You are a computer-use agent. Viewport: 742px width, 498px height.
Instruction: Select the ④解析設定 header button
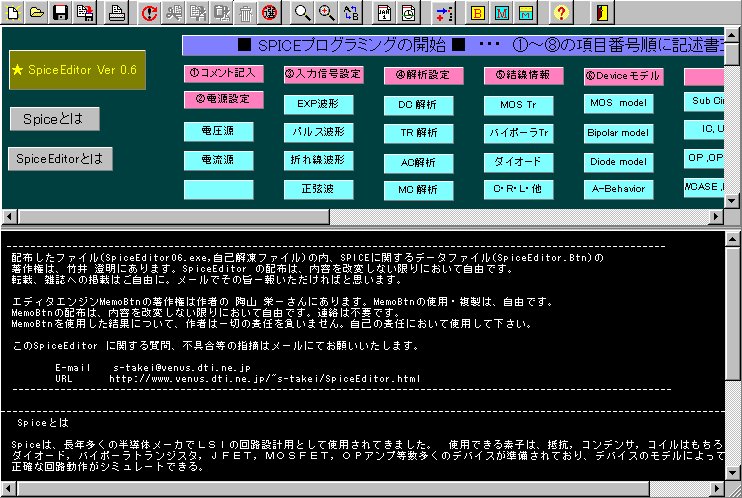pos(424,75)
